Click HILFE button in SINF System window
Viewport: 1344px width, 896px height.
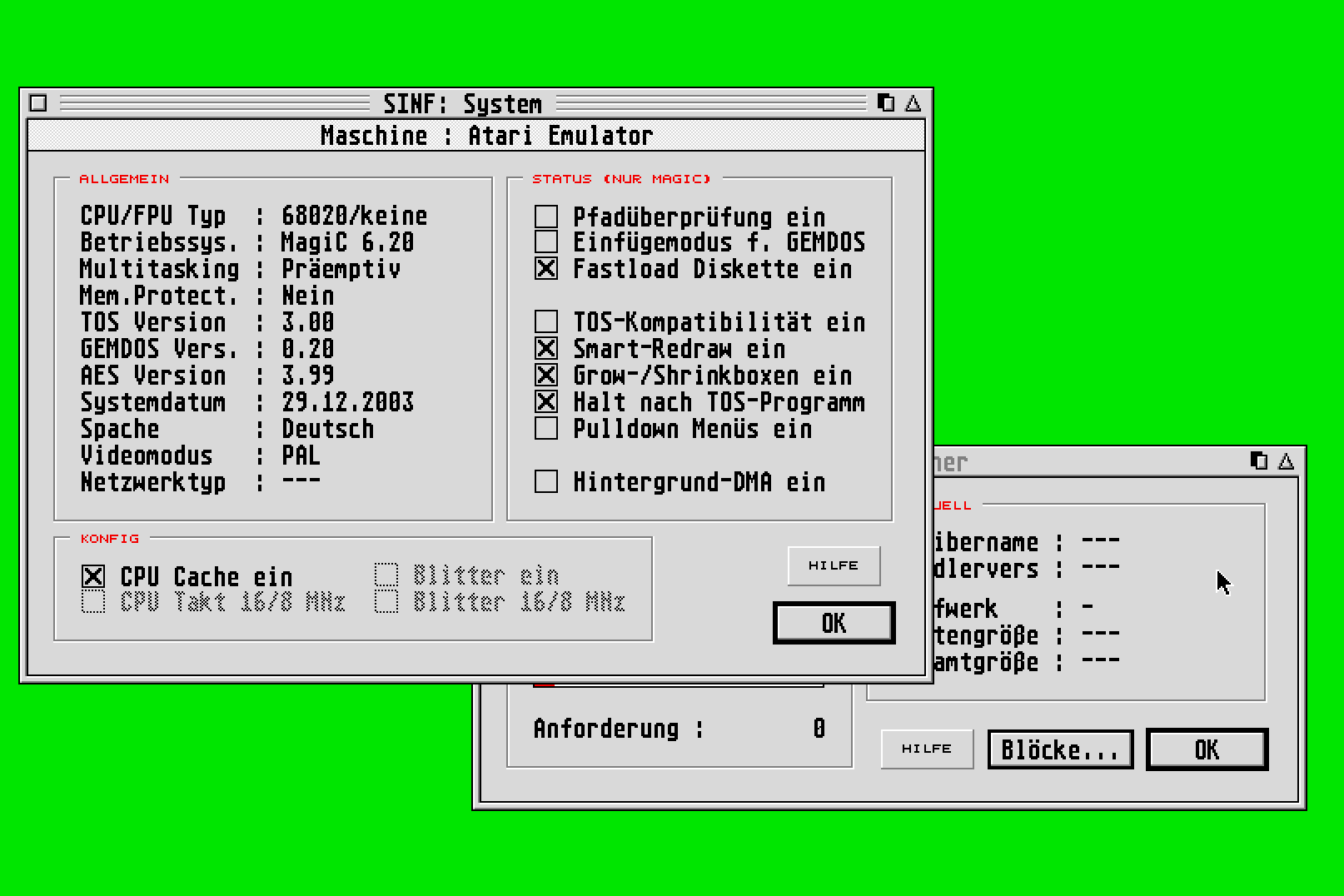coord(834,565)
